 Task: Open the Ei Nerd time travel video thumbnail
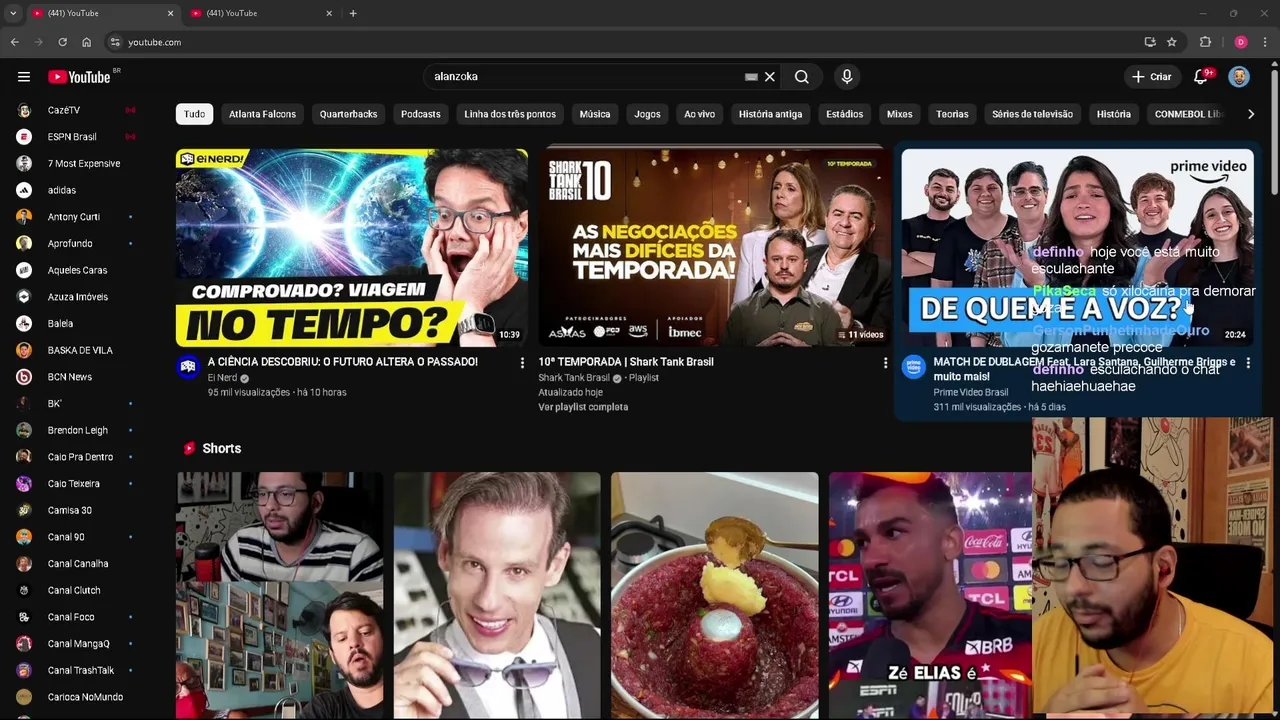[352, 248]
